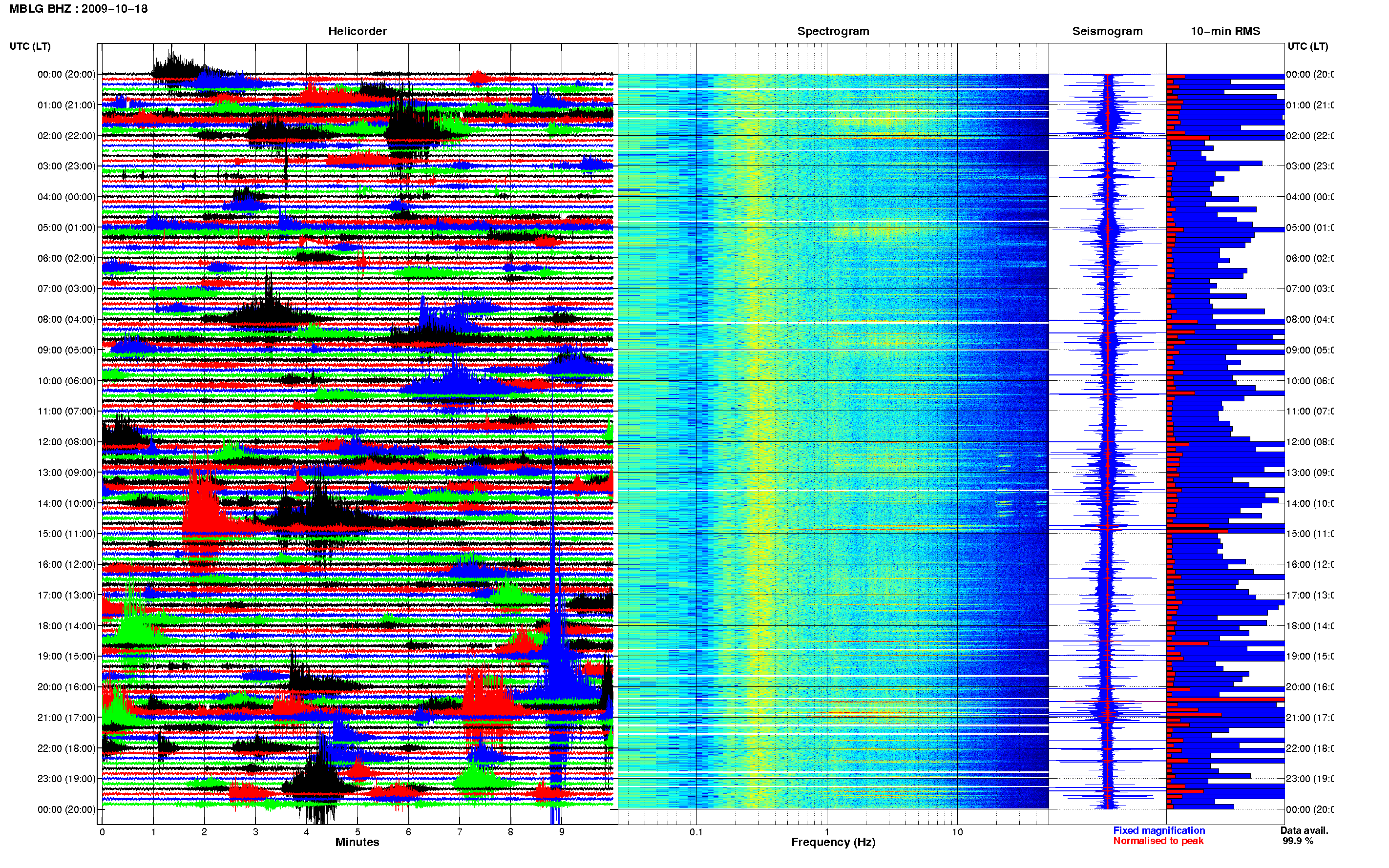The height and width of the screenshot is (868, 1389).
Task: Click left time label '20:00 (16:00)'
Action: click(66, 686)
